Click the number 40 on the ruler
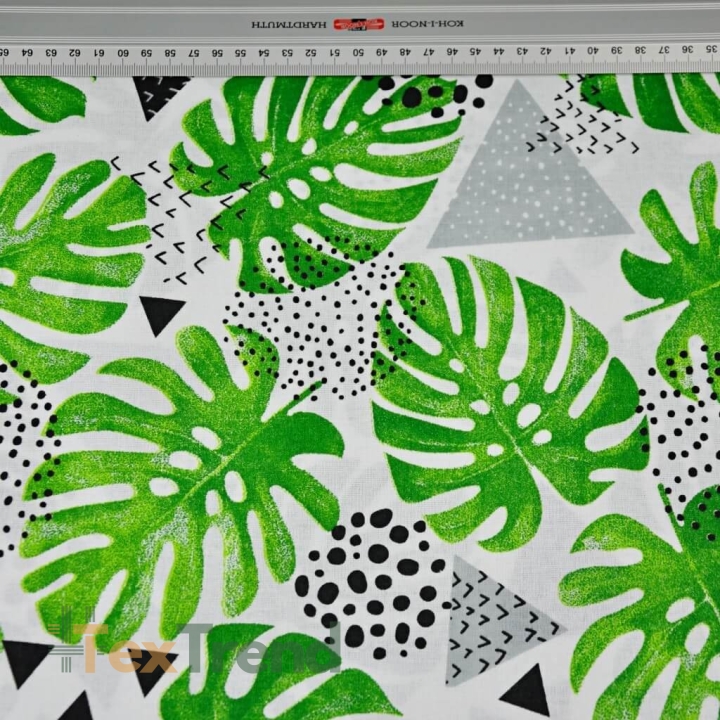The width and height of the screenshot is (720, 720). tap(593, 51)
